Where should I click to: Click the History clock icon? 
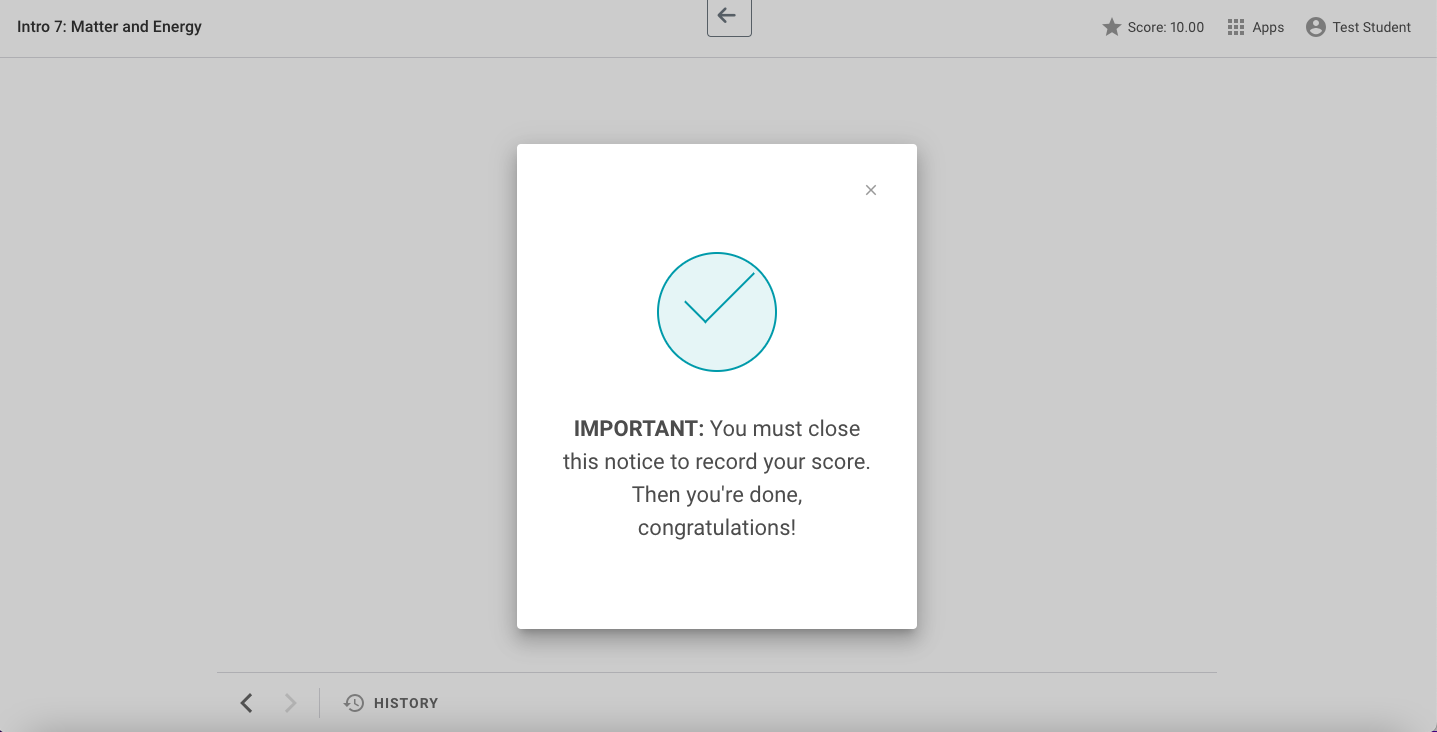[x=354, y=703]
